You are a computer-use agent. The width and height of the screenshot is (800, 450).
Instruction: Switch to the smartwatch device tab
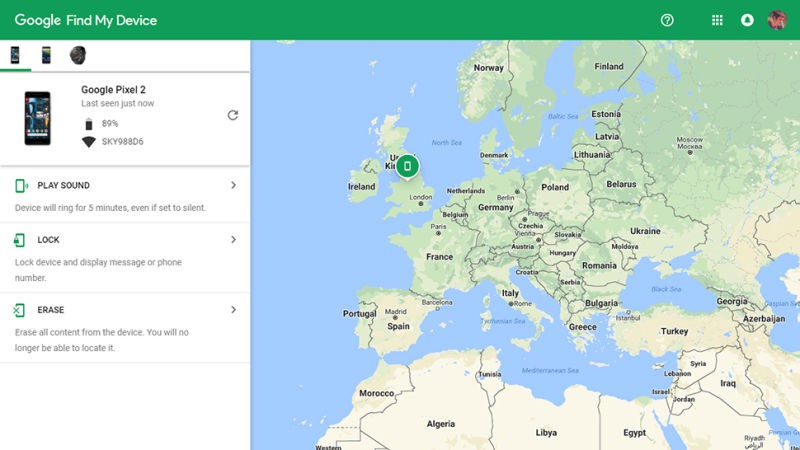point(77,55)
